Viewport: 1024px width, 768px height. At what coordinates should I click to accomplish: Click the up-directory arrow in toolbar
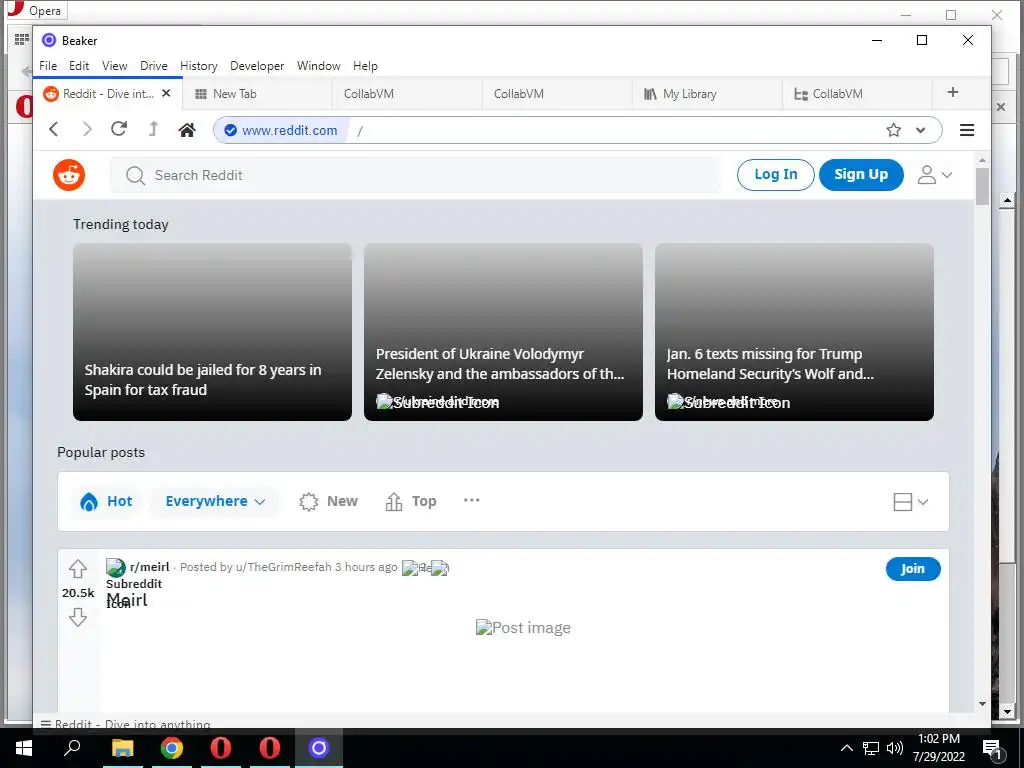(153, 129)
